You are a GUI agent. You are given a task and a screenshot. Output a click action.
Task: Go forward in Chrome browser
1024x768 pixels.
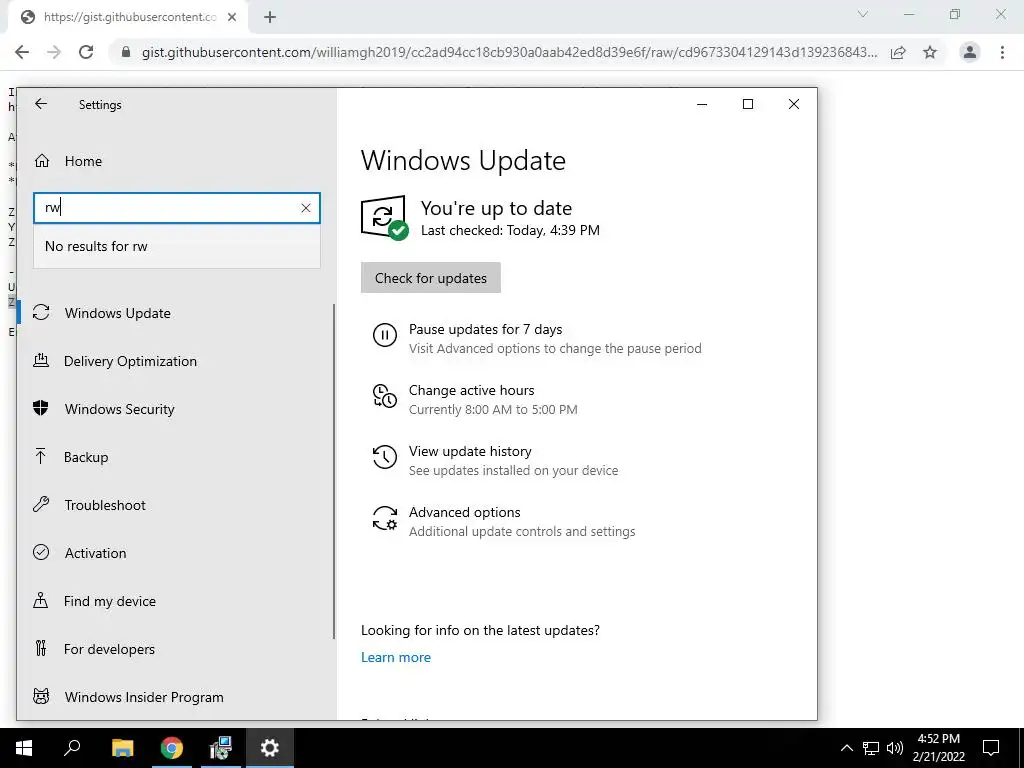[54, 52]
